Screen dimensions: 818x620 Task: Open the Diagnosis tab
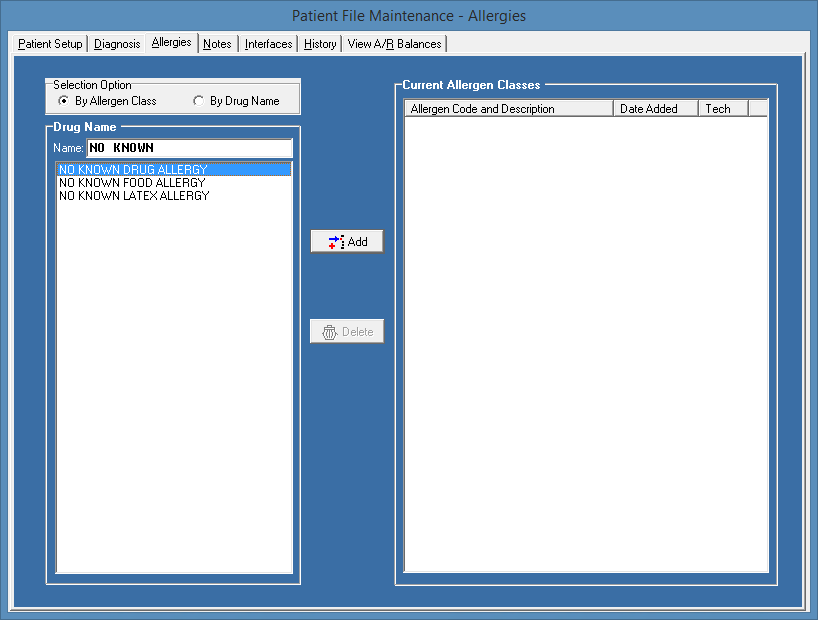pos(117,43)
